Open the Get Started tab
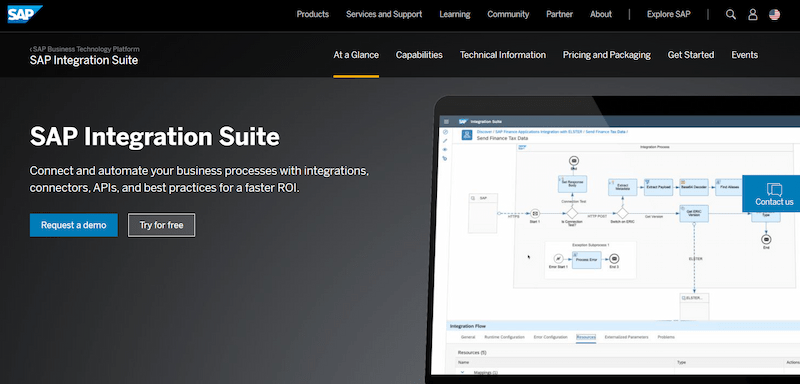Screen dimensions: 800x384 pyautogui.click(x=691, y=55)
